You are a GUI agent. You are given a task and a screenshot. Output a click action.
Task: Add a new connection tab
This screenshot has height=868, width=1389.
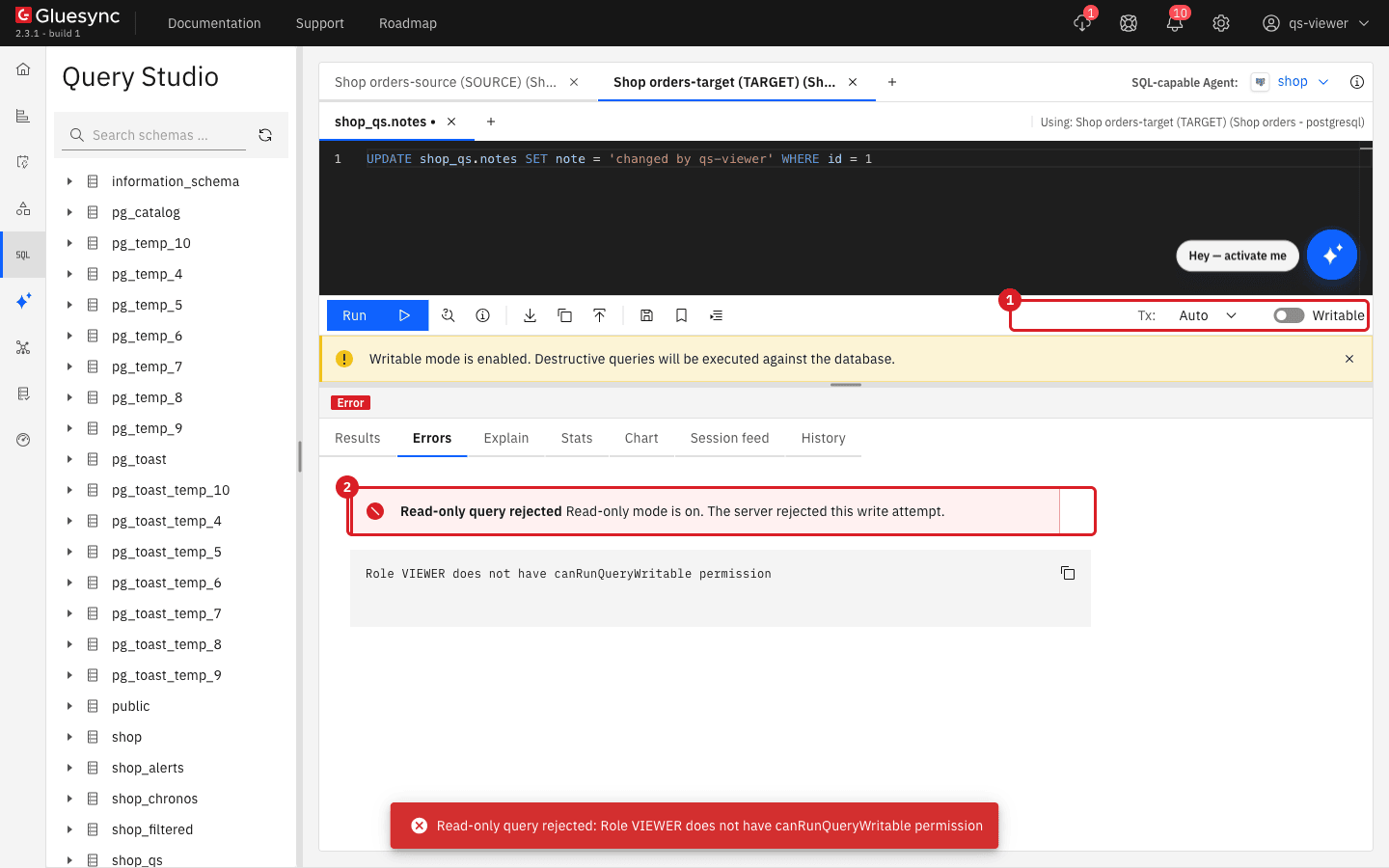point(892,82)
